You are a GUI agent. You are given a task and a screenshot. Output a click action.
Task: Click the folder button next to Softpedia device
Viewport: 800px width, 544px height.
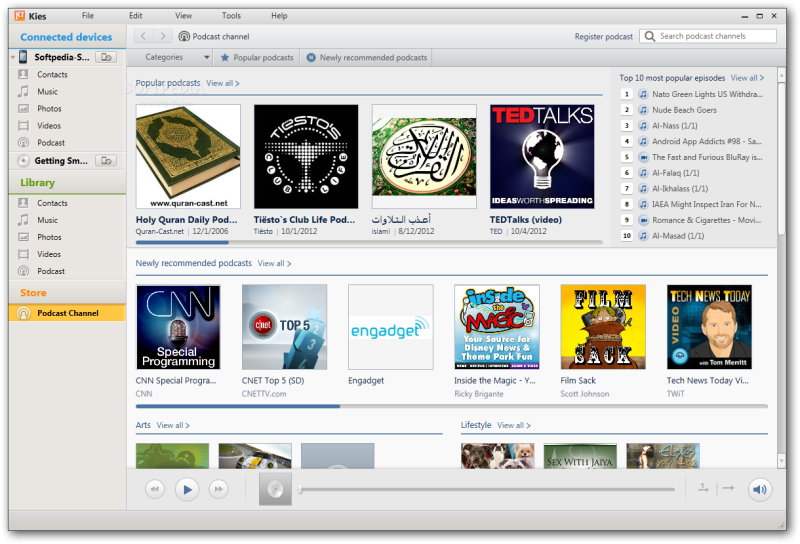[106, 58]
